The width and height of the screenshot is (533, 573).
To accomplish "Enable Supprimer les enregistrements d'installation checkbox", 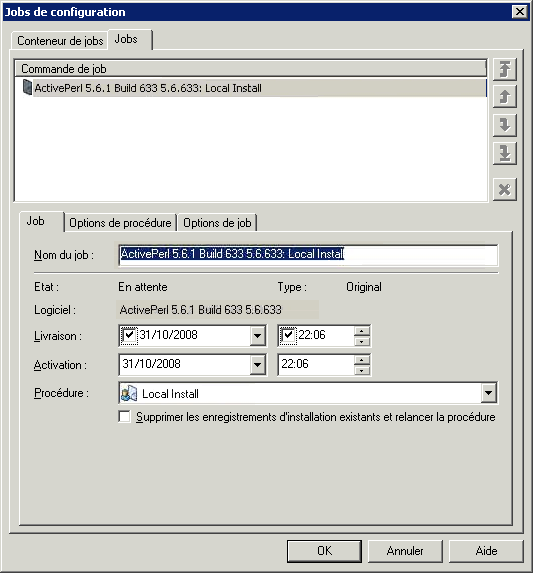I will (124, 417).
